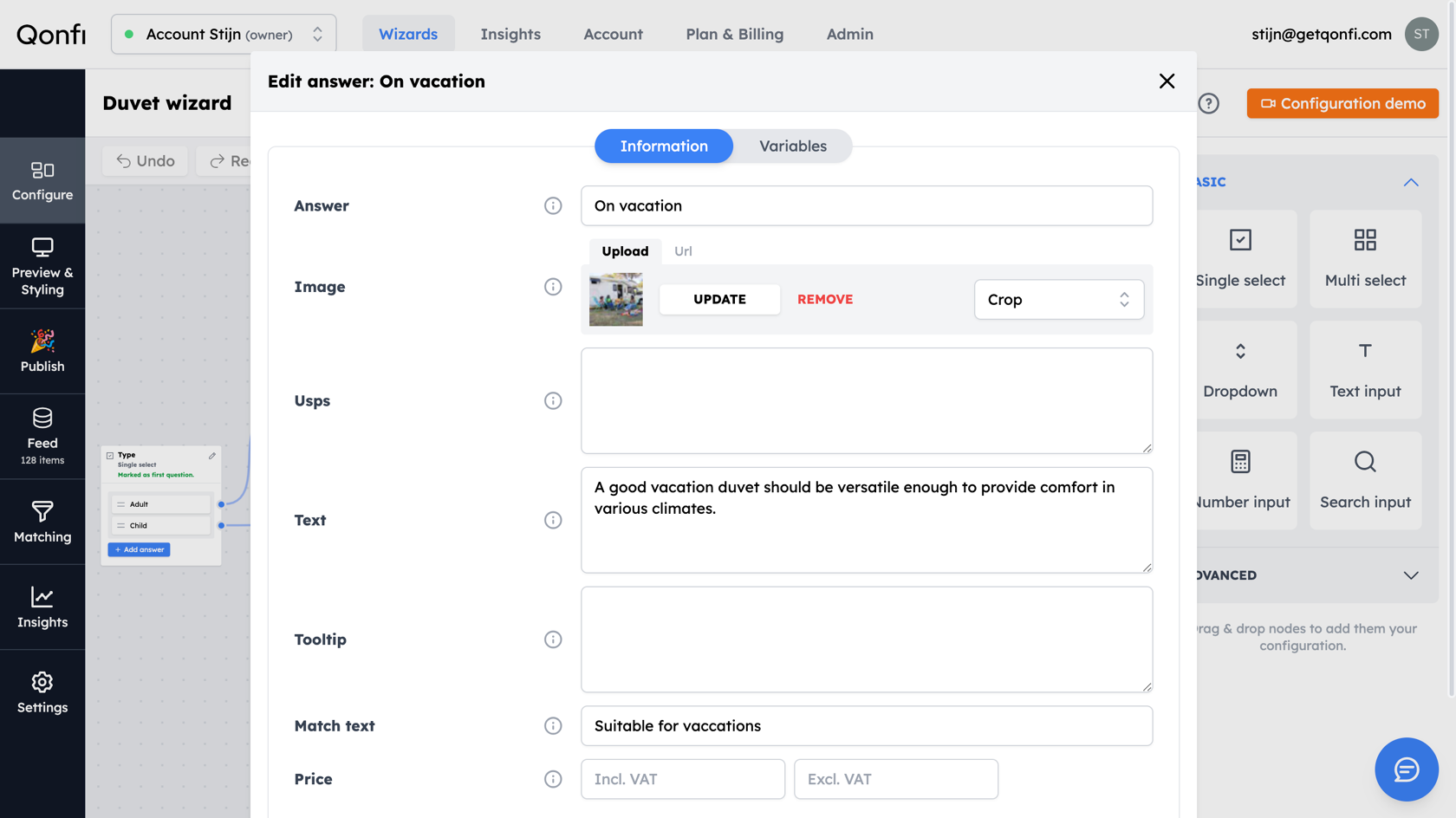Open the Plan & Billing menu

click(x=735, y=34)
